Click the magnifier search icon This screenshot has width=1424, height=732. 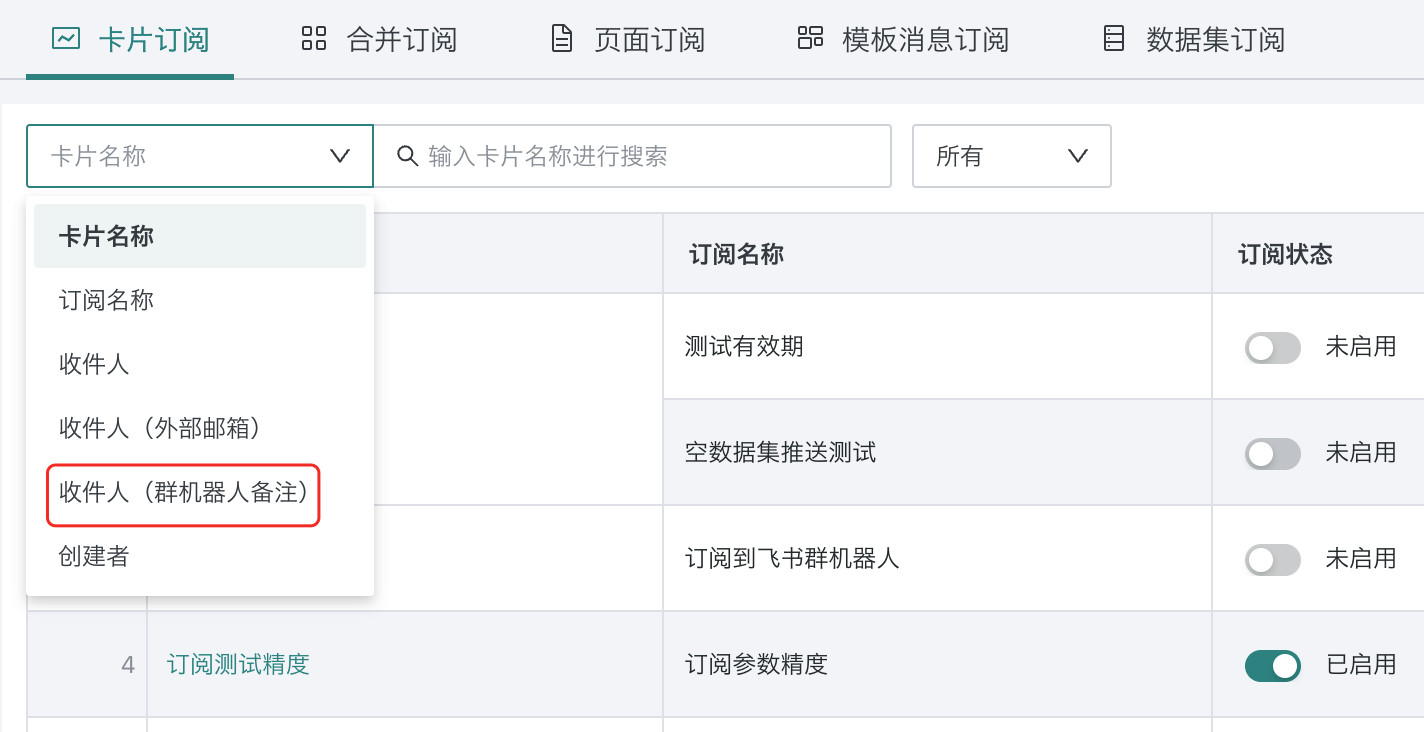click(x=407, y=156)
